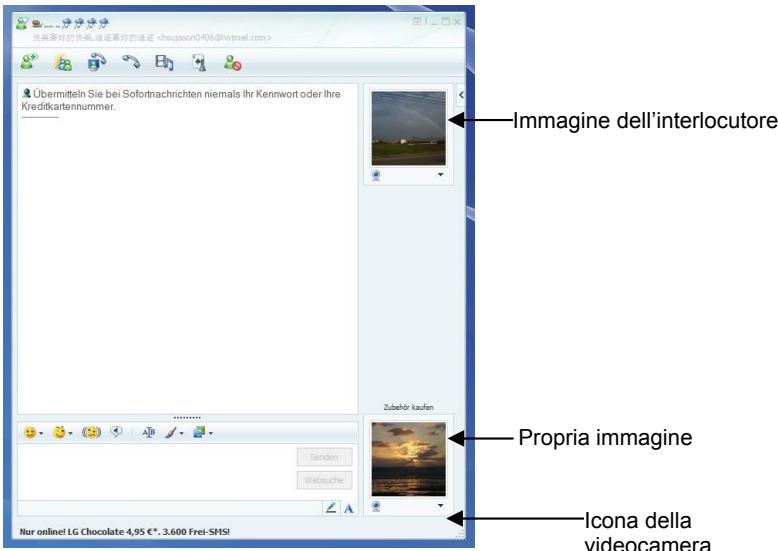Open the film and music sharing icon

(x=164, y=63)
